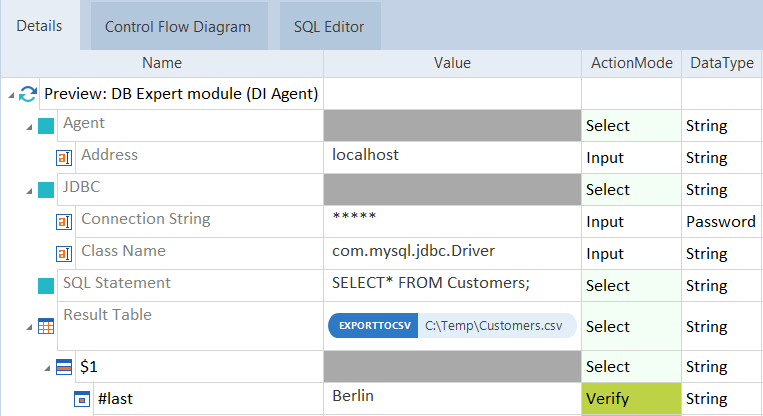Viewport: 763px width, 416px height.
Task: Collapse the Result Table node
Action: point(28,327)
